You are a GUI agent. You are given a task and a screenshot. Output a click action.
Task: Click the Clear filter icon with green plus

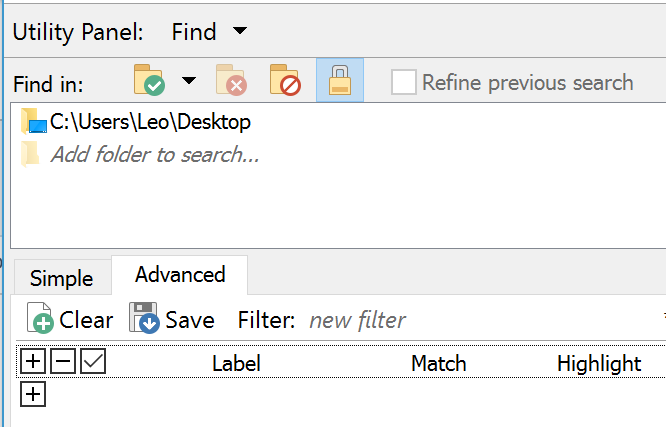coord(40,318)
